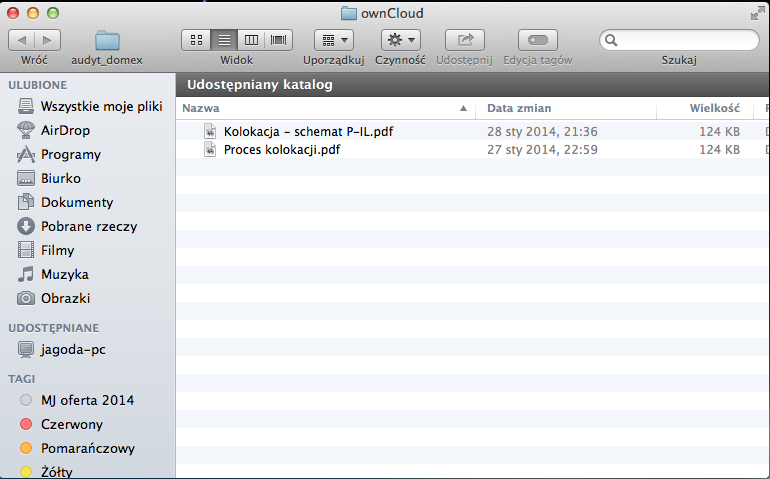Open Wszystkie moje pliki in sidebar
770x479 pixels.
coord(90,106)
